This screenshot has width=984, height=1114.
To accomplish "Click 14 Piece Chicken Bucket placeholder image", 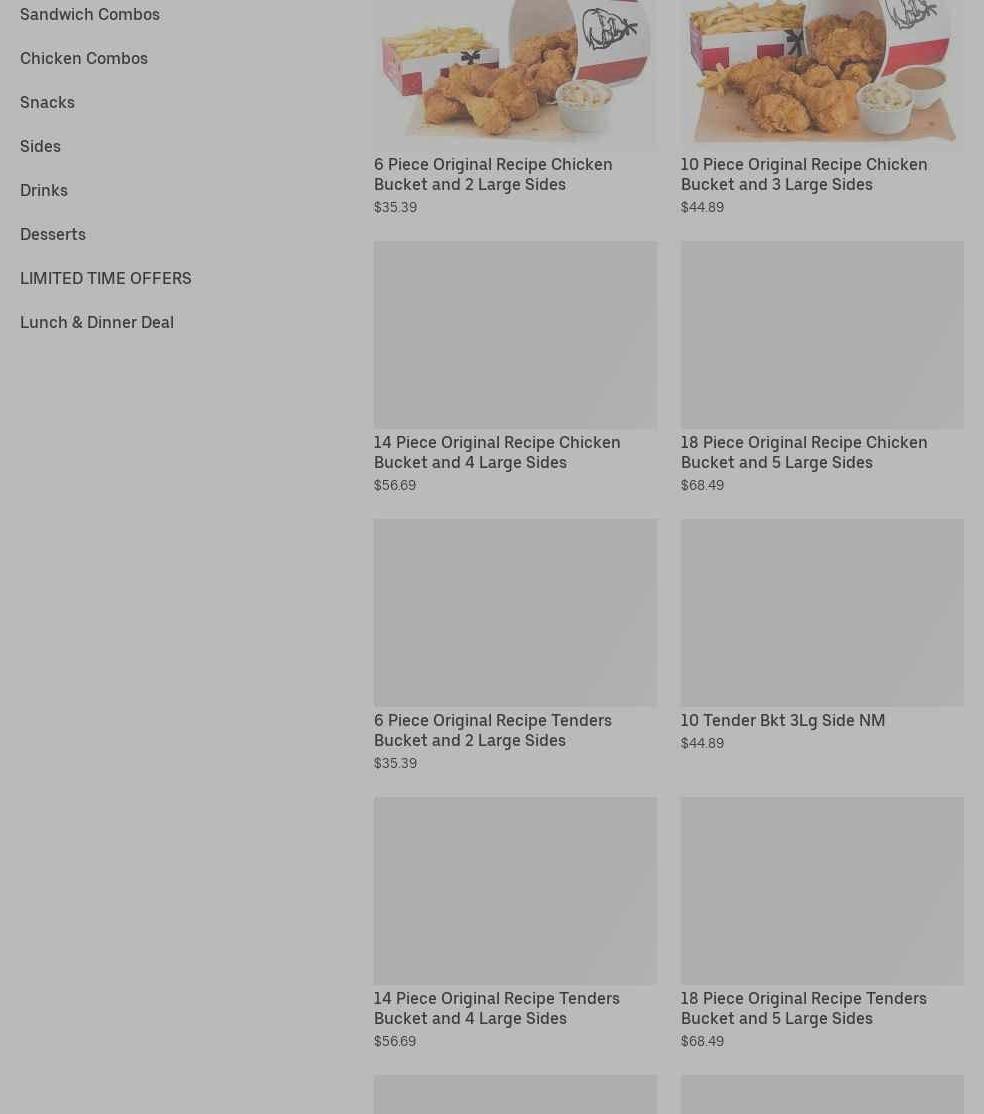I will coord(515,335).
